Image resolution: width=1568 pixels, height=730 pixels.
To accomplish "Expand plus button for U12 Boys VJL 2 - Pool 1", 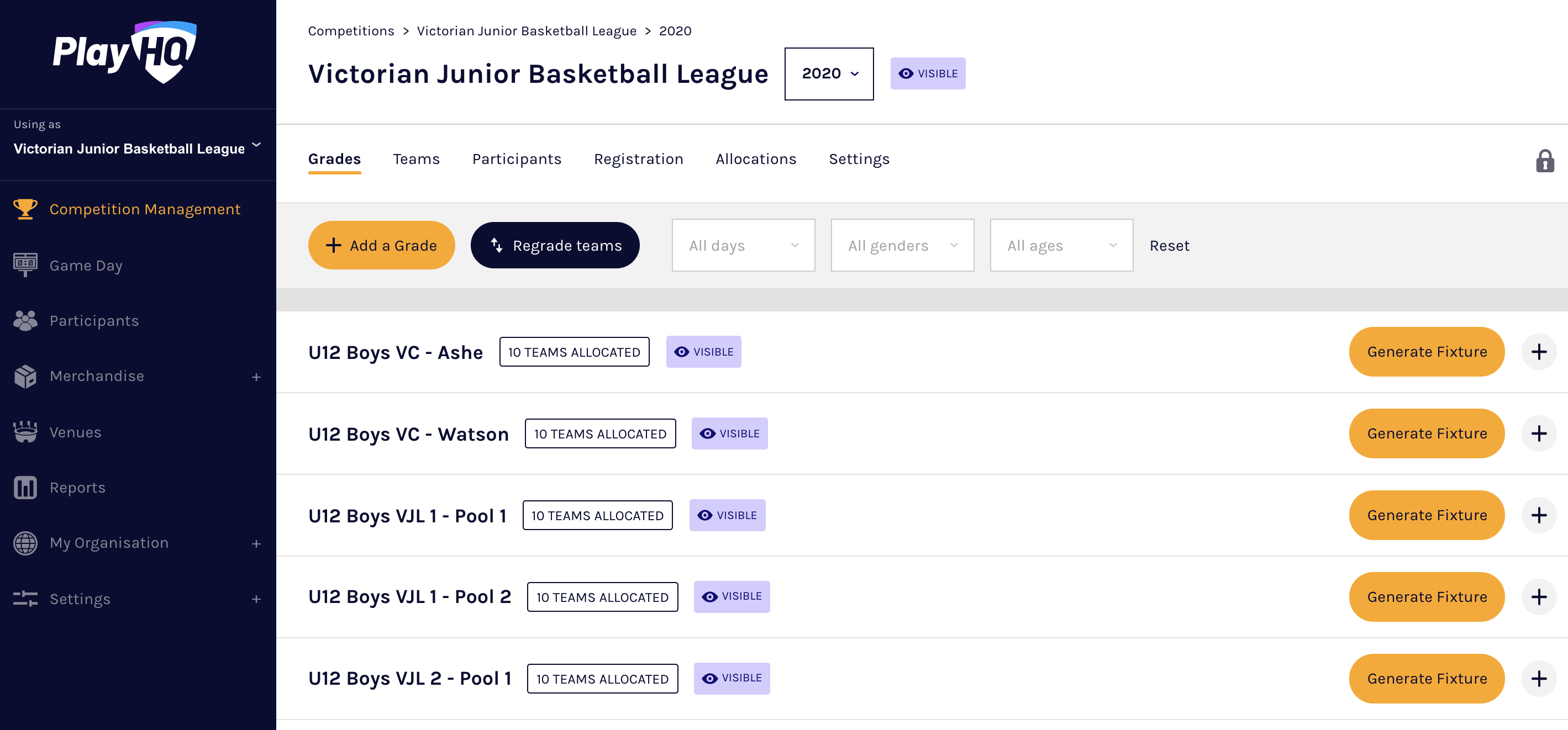I will (x=1538, y=678).
